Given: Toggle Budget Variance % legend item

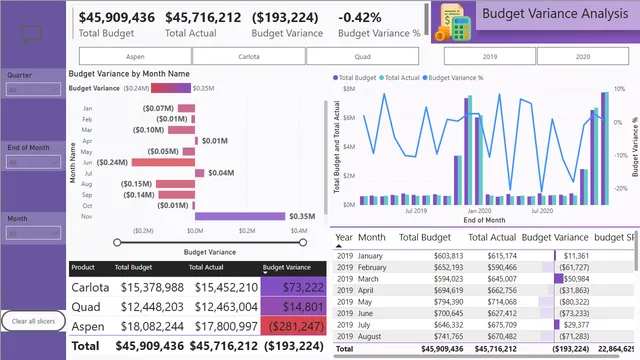Looking at the screenshot, I should point(453,78).
